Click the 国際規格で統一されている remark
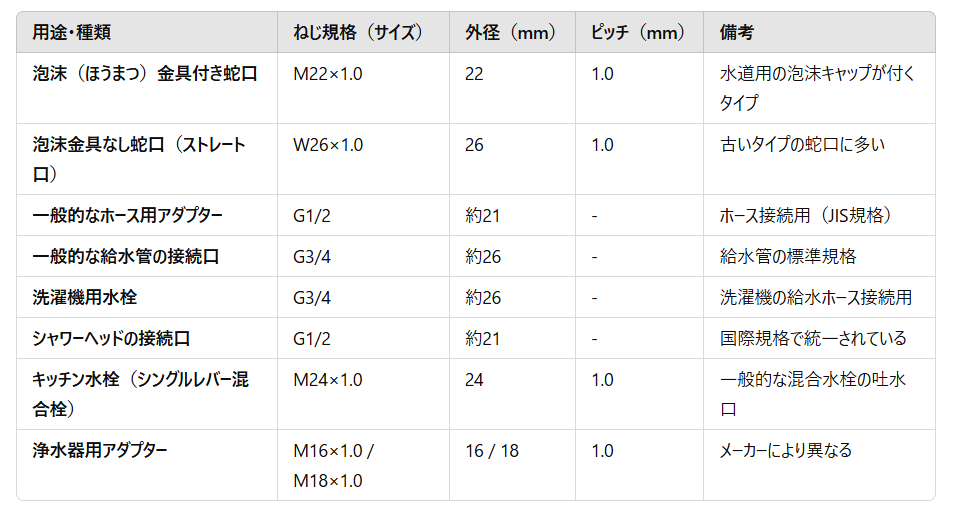966x511 pixels. [813, 338]
